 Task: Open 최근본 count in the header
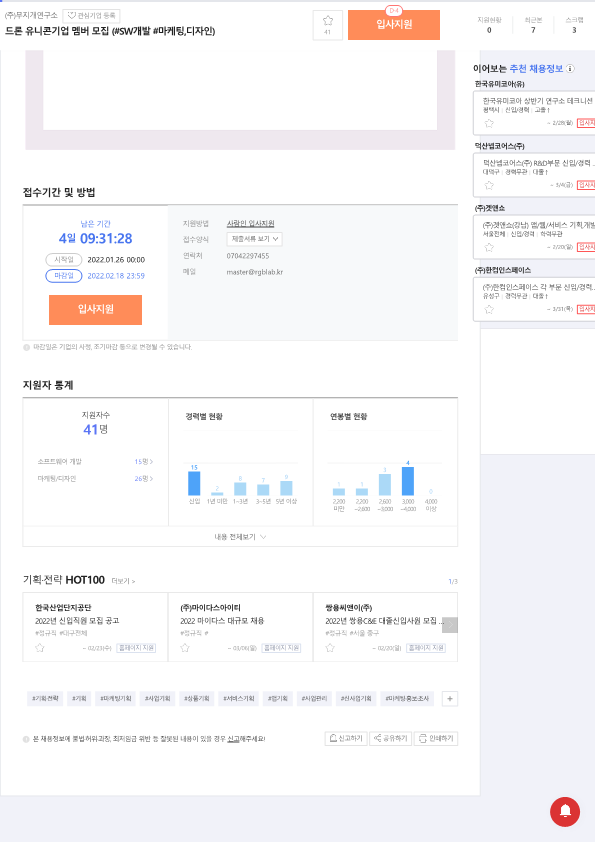tap(533, 25)
